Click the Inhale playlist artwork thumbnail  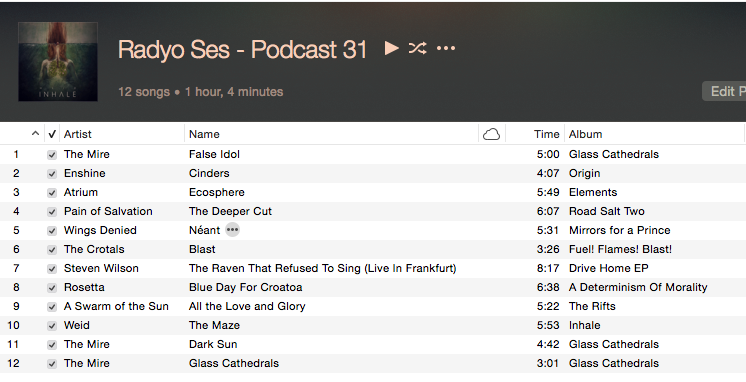coord(58,61)
